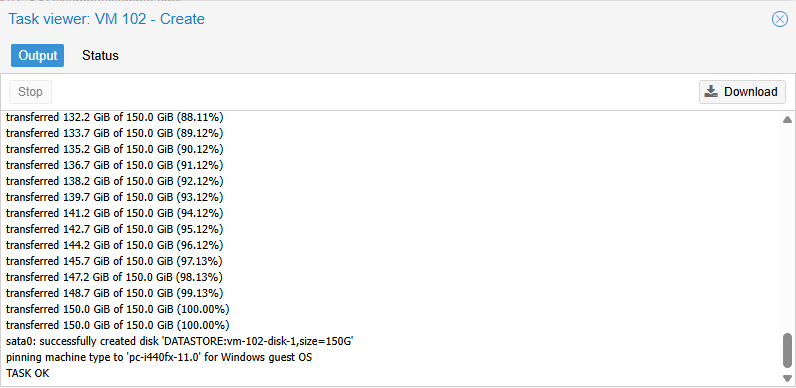Select the 148.7 GiB transferred line

tap(115, 293)
